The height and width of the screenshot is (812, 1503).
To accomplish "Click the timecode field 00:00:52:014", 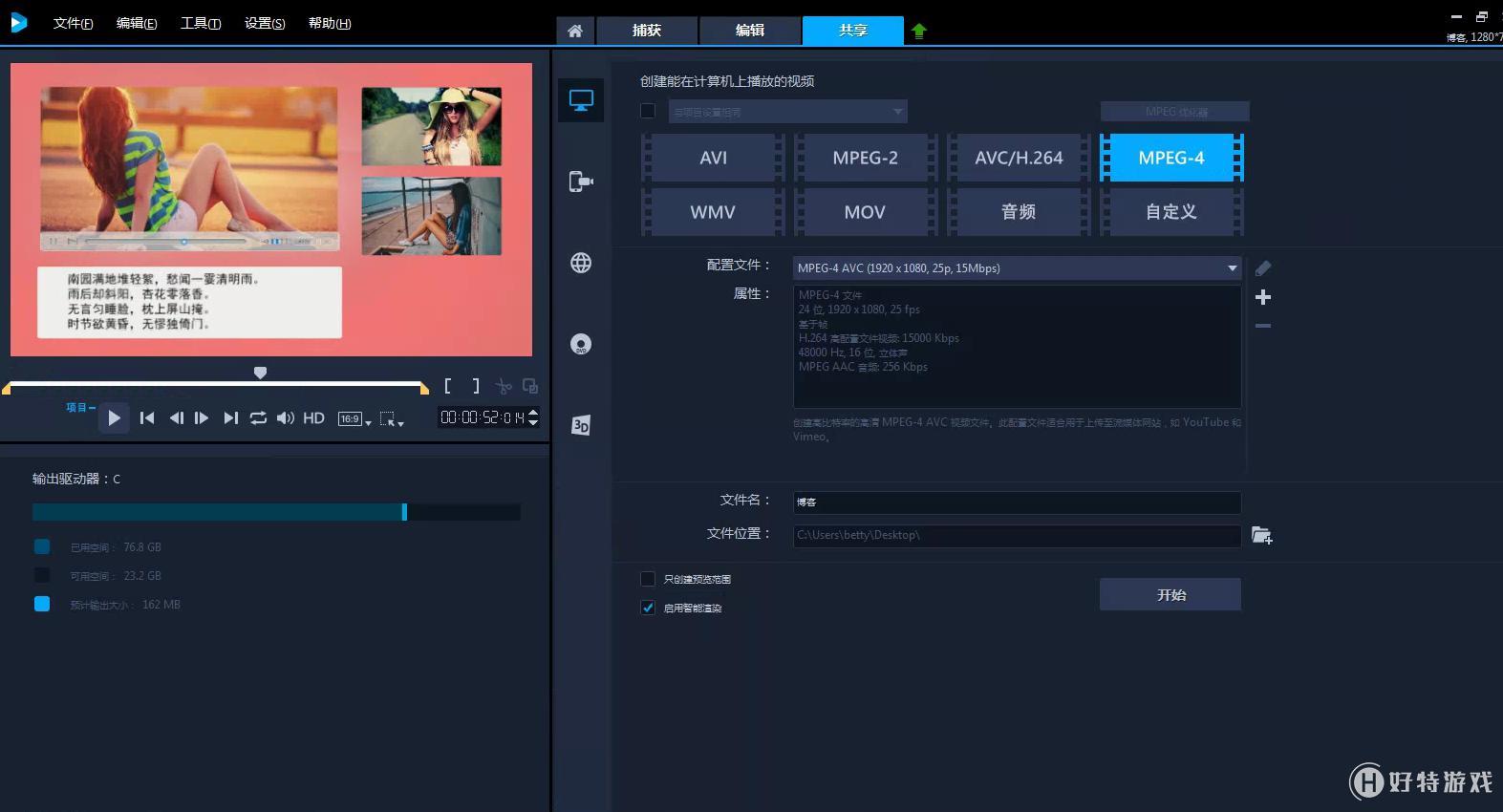I will (x=482, y=417).
